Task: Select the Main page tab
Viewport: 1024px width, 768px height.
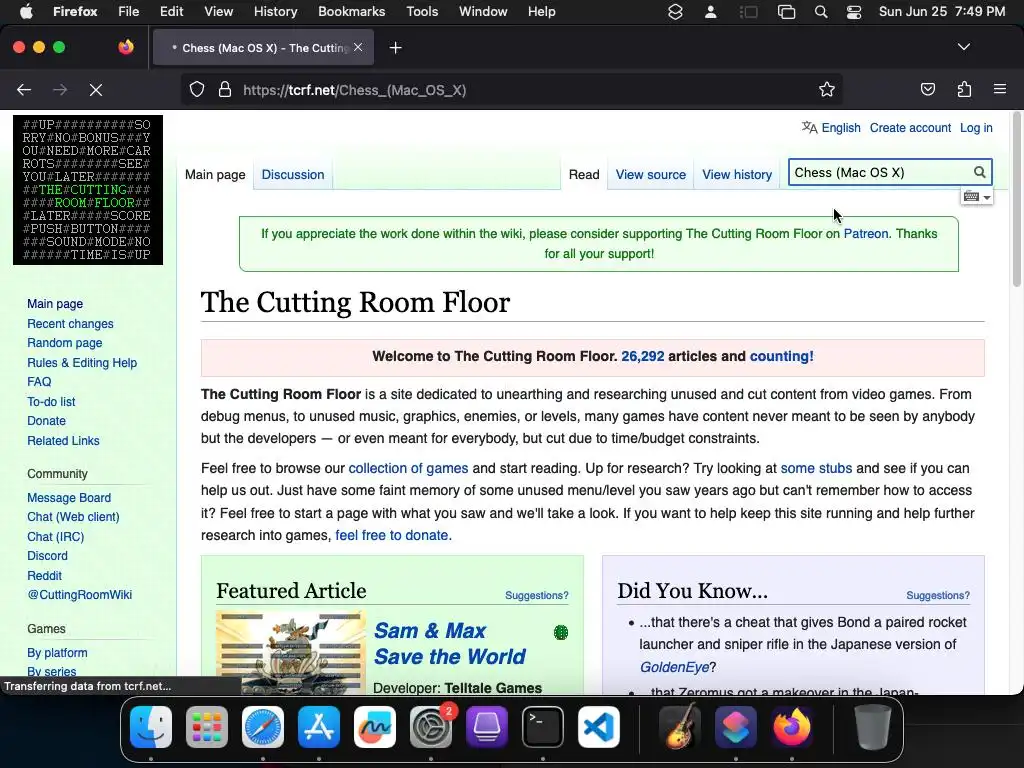Action: tap(215, 175)
